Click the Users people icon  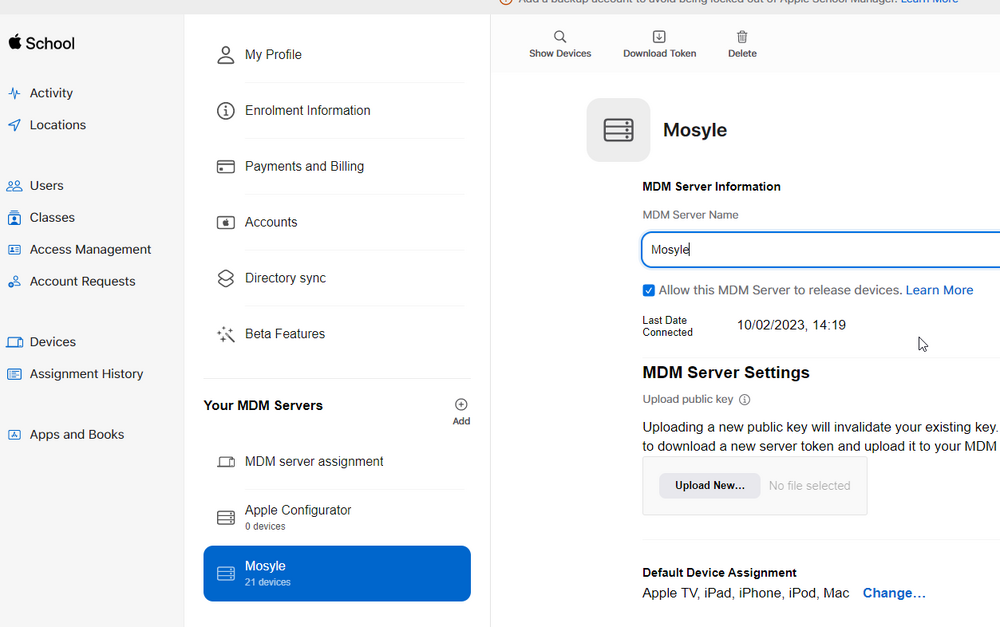coord(14,186)
